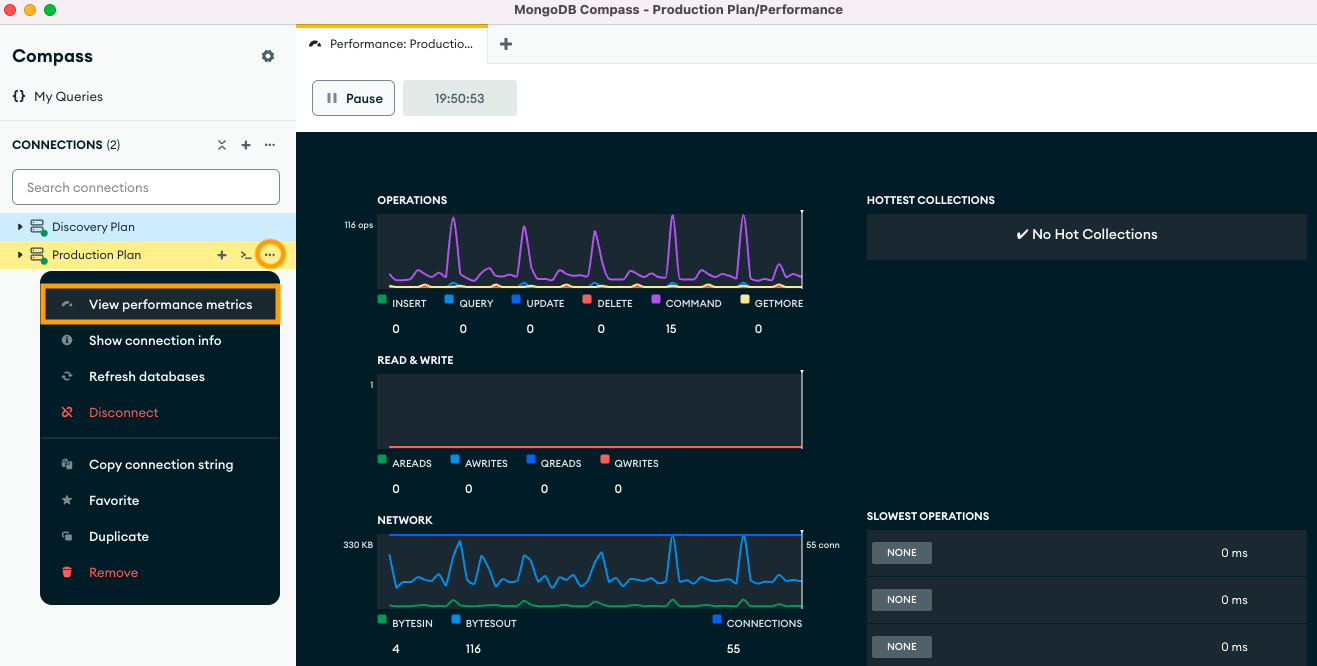Click info icon beside Show connection info
The width and height of the screenshot is (1317, 666).
coord(67,341)
